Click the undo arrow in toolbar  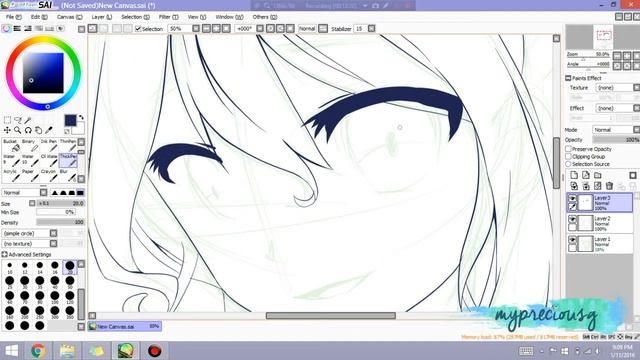click(93, 29)
